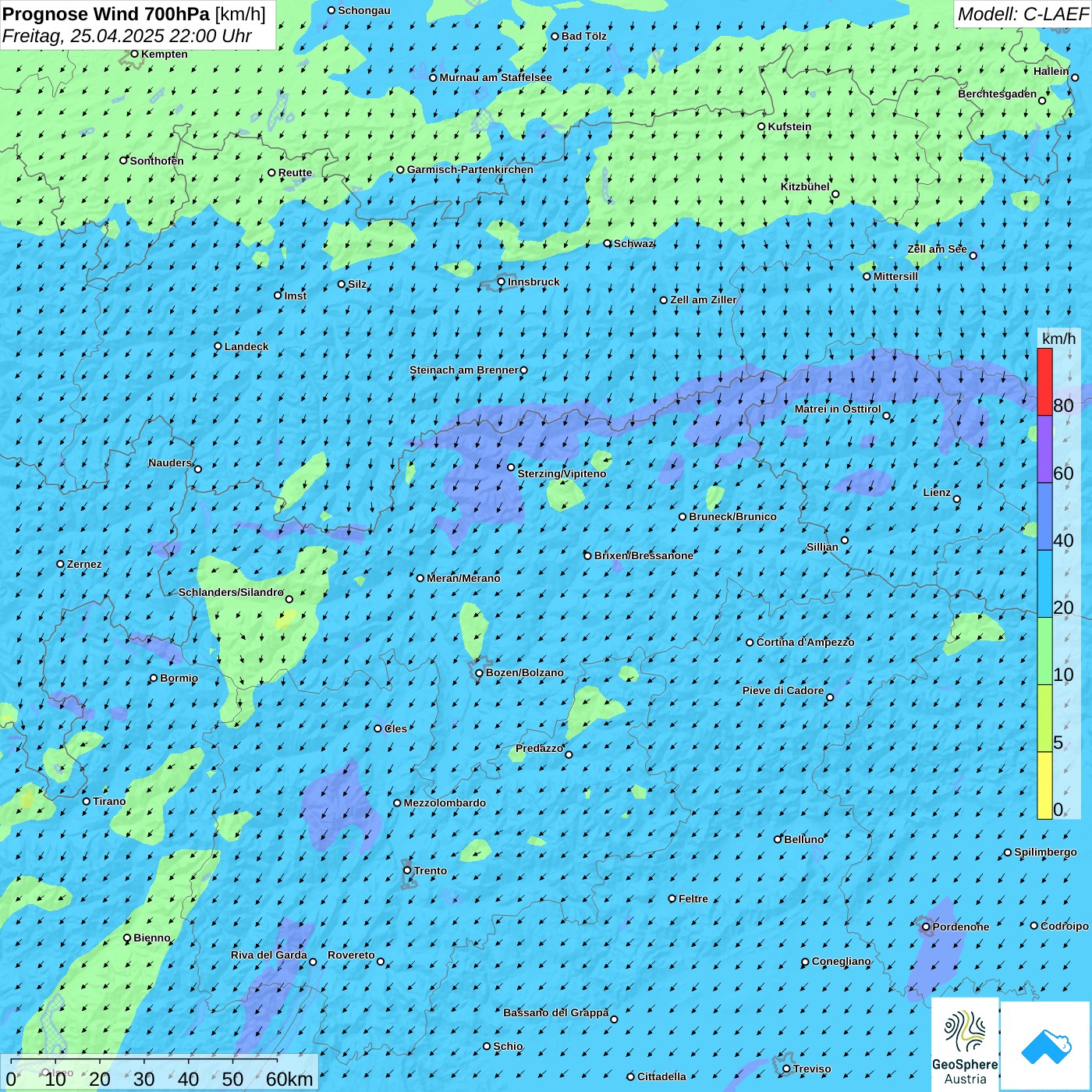
Task: Select the purple 60-80 km/h legend color
Action: click(x=1044, y=449)
